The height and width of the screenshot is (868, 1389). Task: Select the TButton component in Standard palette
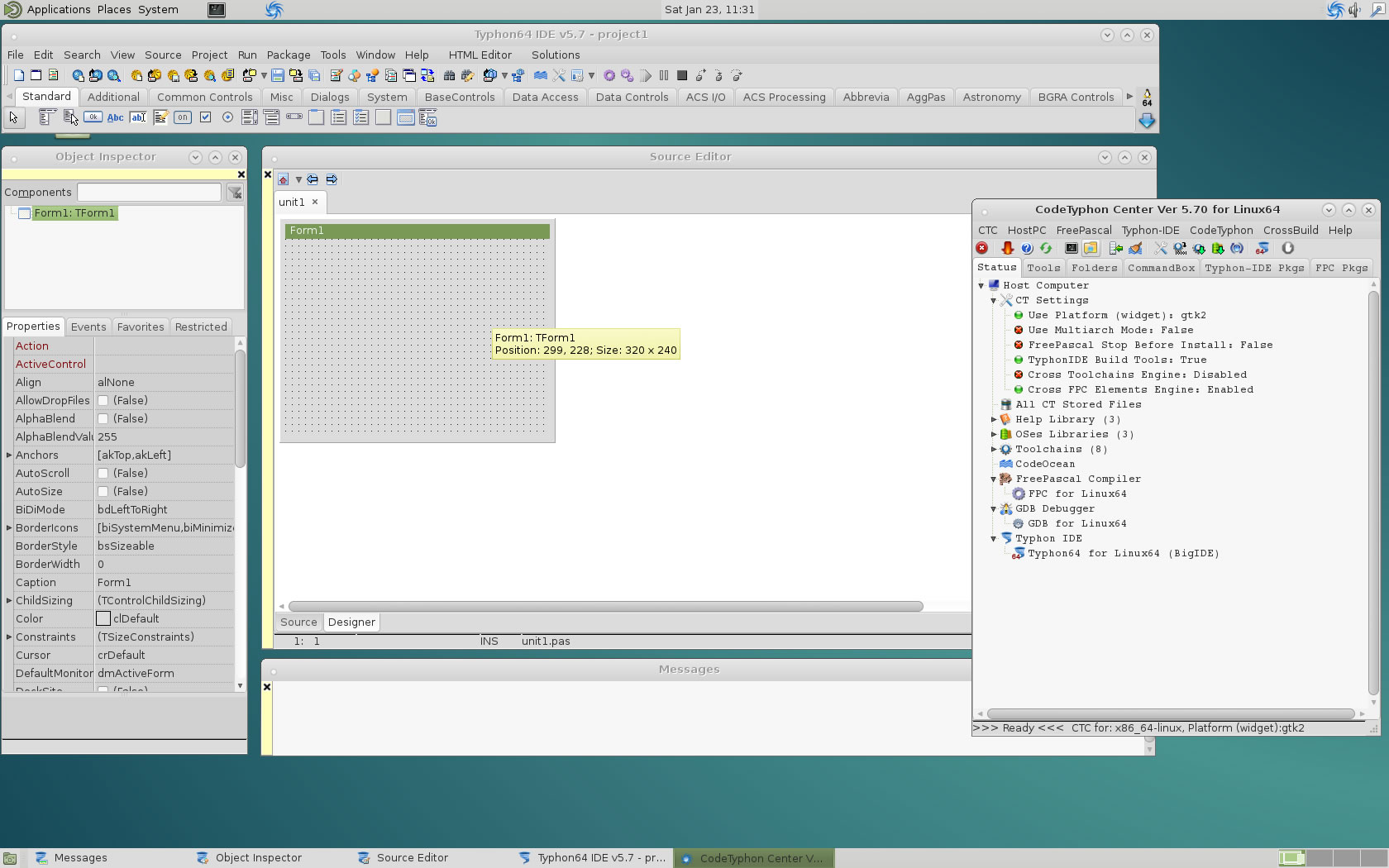pyautogui.click(x=93, y=117)
